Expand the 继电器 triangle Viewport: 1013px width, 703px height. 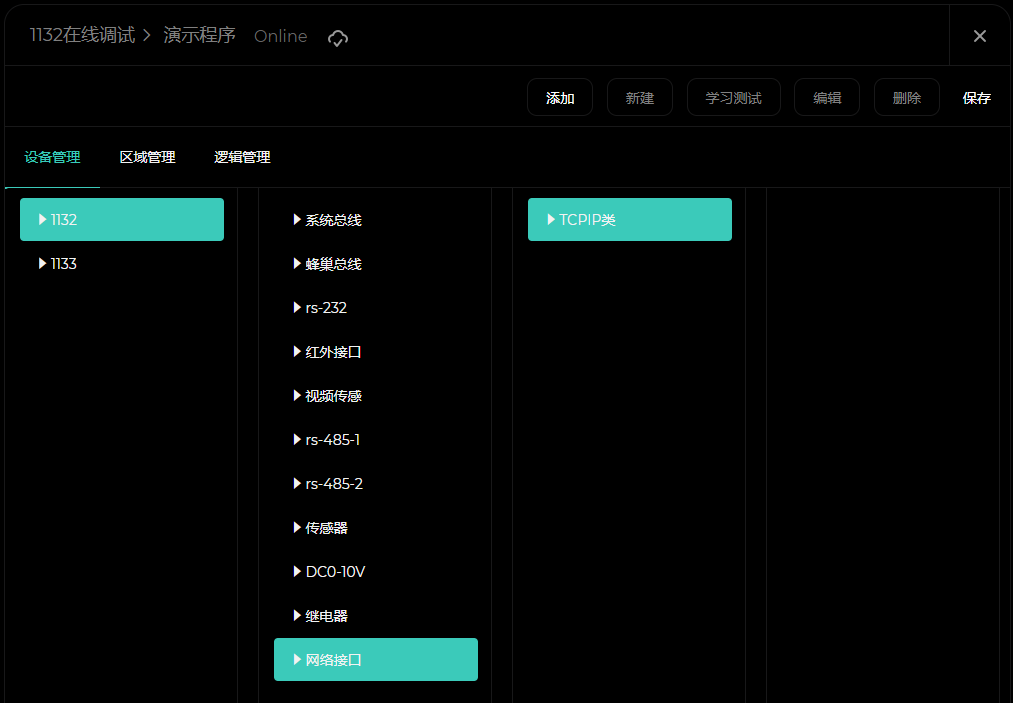point(297,616)
